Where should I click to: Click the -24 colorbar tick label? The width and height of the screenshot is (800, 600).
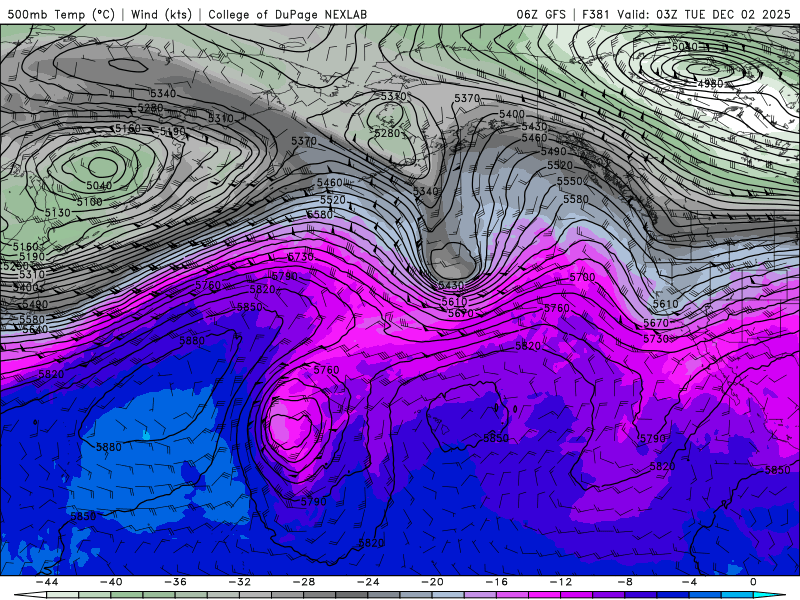point(368,582)
